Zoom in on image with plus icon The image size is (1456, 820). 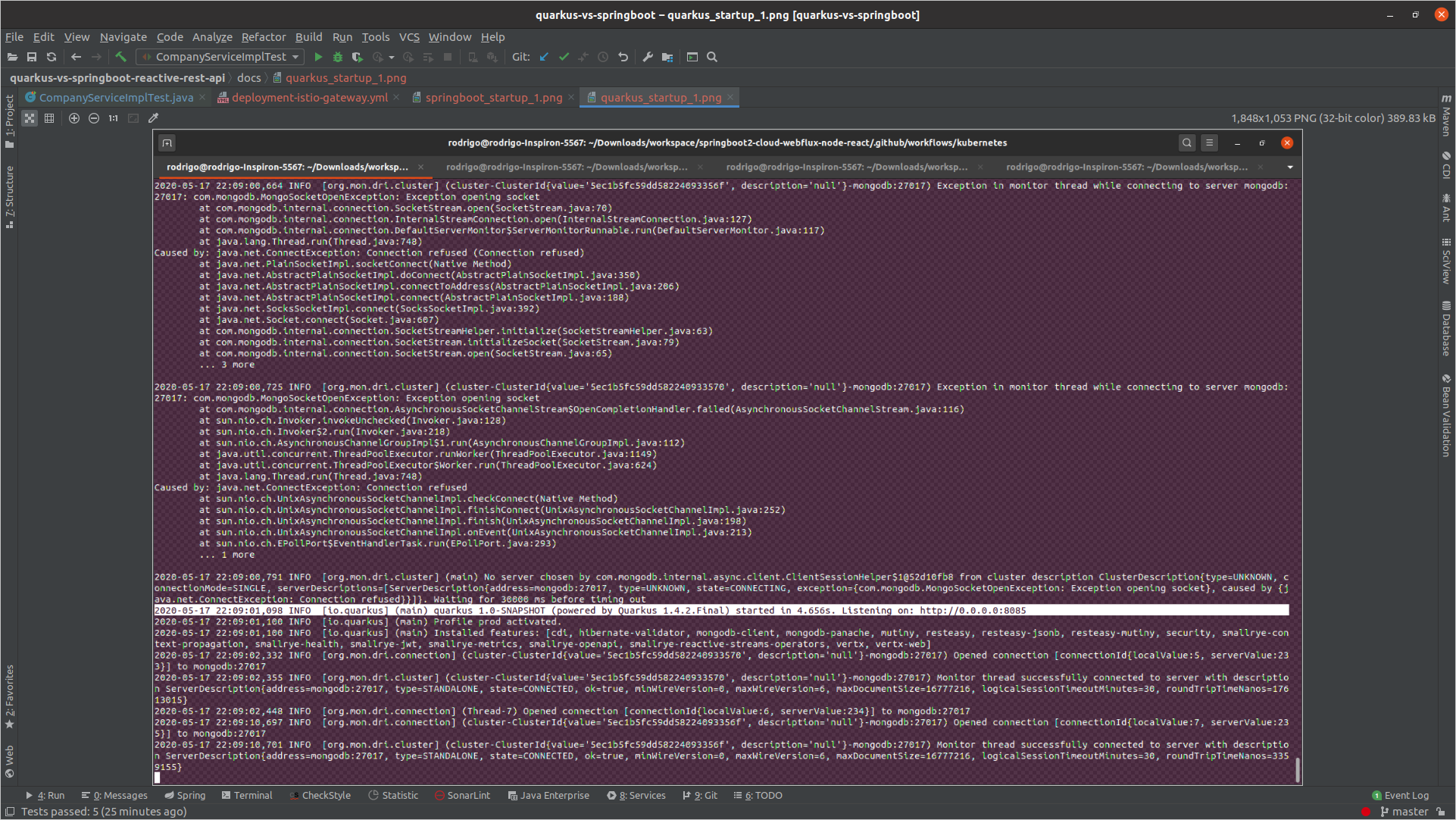(x=74, y=118)
